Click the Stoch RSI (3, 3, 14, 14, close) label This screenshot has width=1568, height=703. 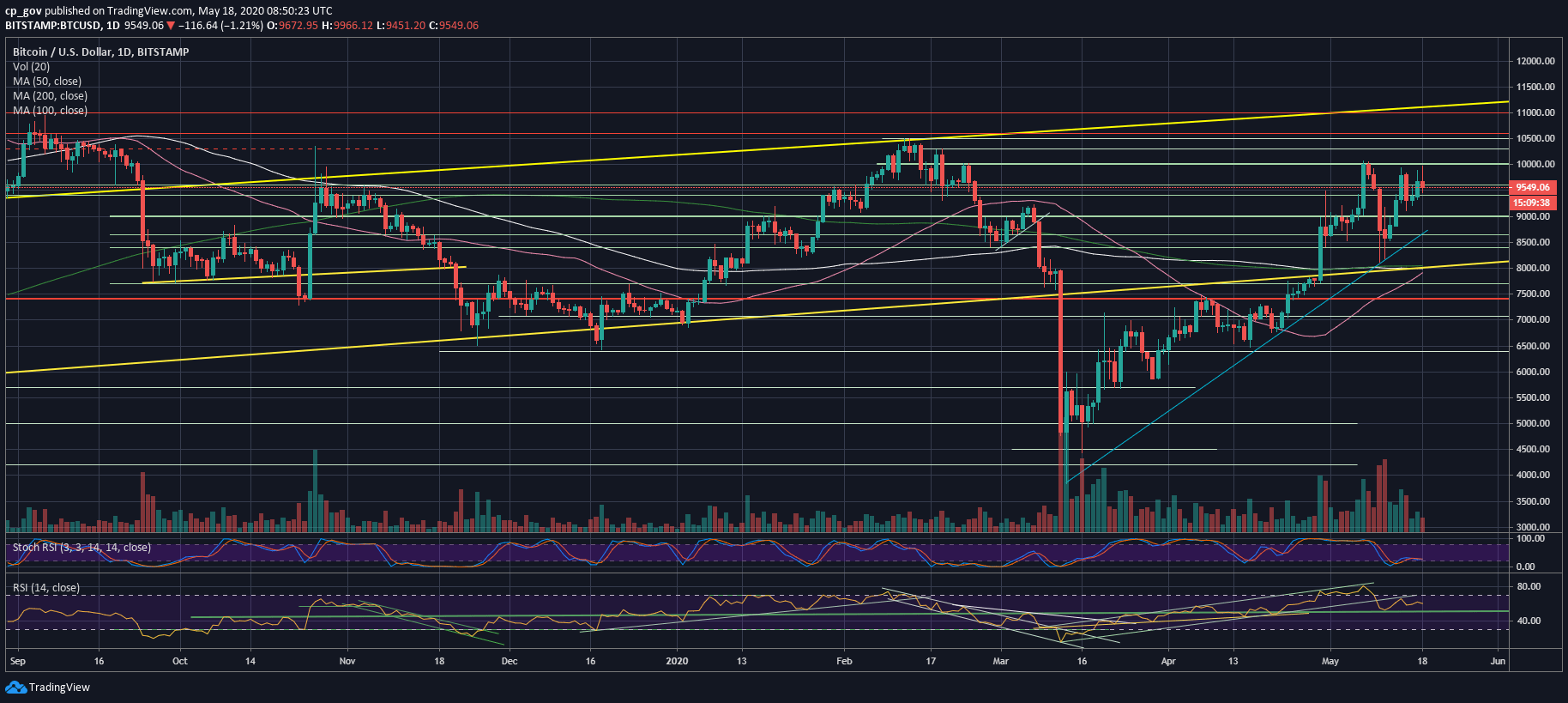pyautogui.click(x=81, y=547)
